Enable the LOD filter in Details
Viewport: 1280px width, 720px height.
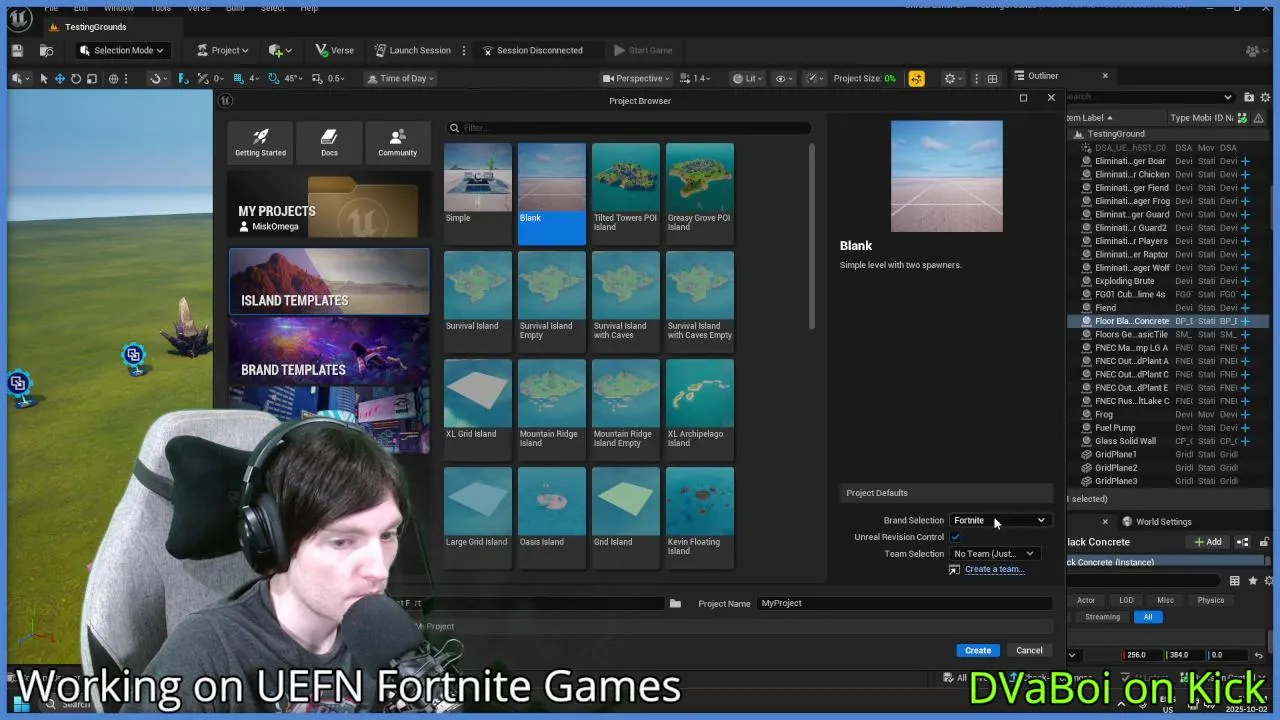point(1126,600)
